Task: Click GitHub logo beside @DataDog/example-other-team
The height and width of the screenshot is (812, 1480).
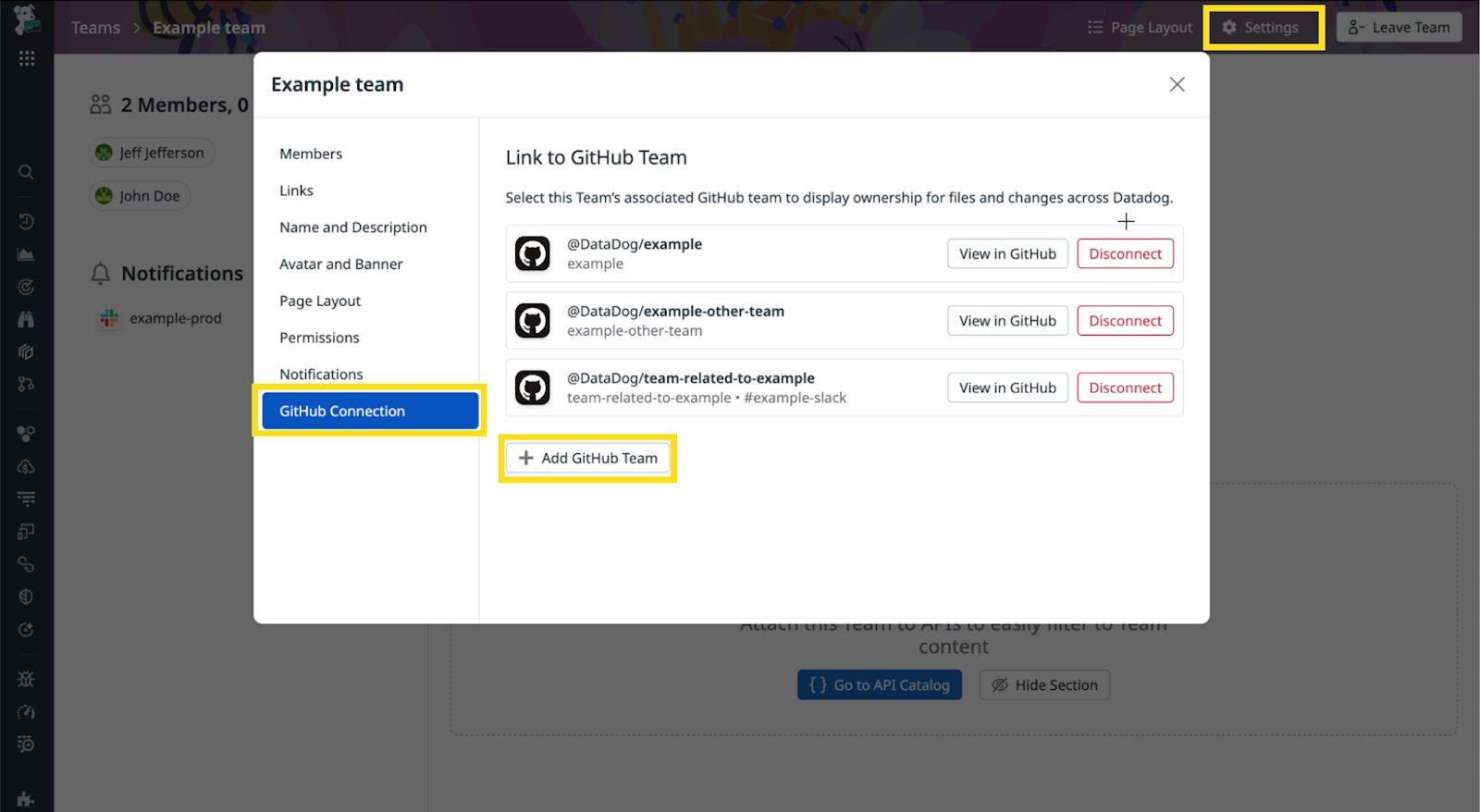Action: [533, 321]
